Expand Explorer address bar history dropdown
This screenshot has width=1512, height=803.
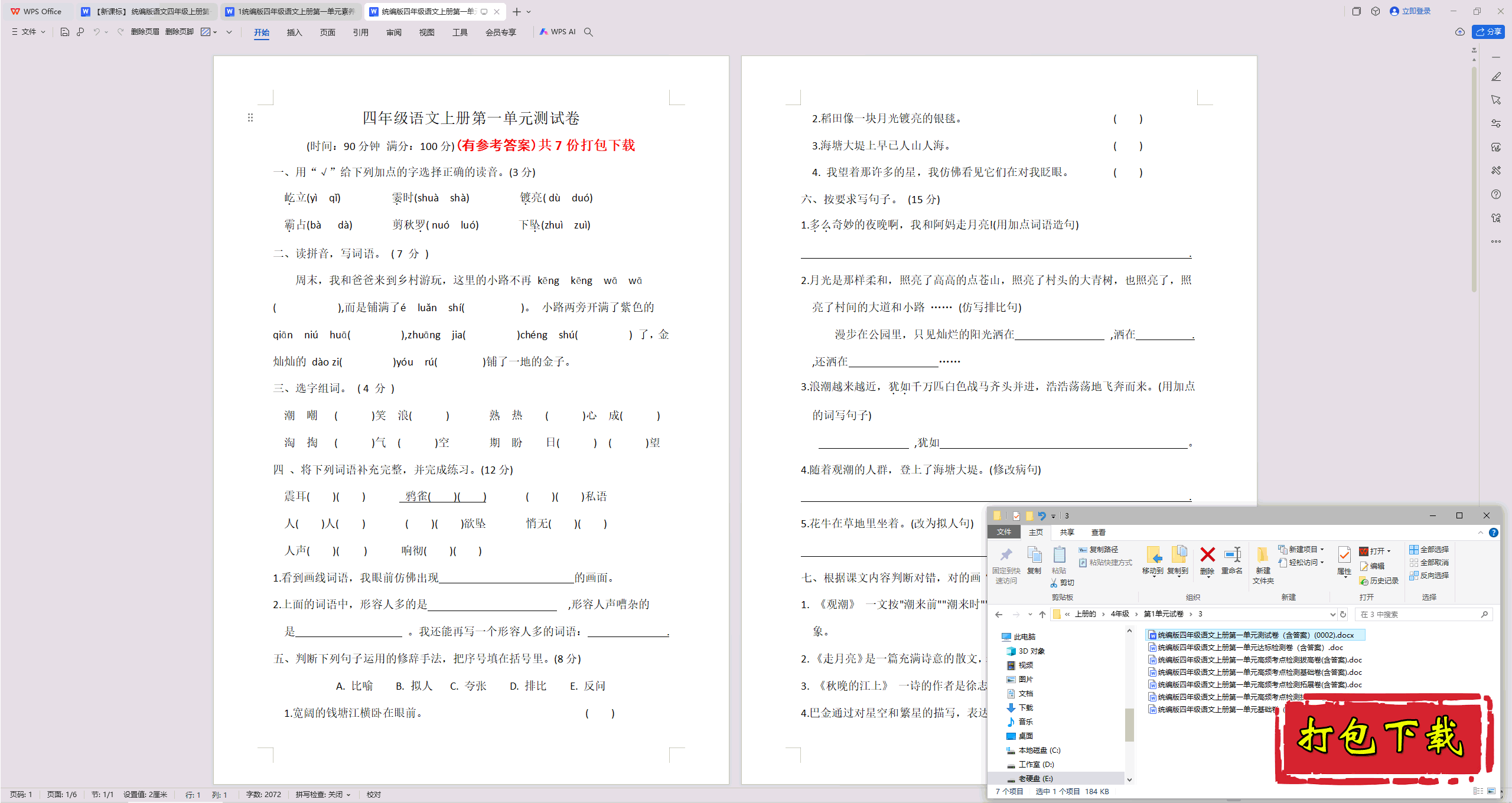point(1332,614)
